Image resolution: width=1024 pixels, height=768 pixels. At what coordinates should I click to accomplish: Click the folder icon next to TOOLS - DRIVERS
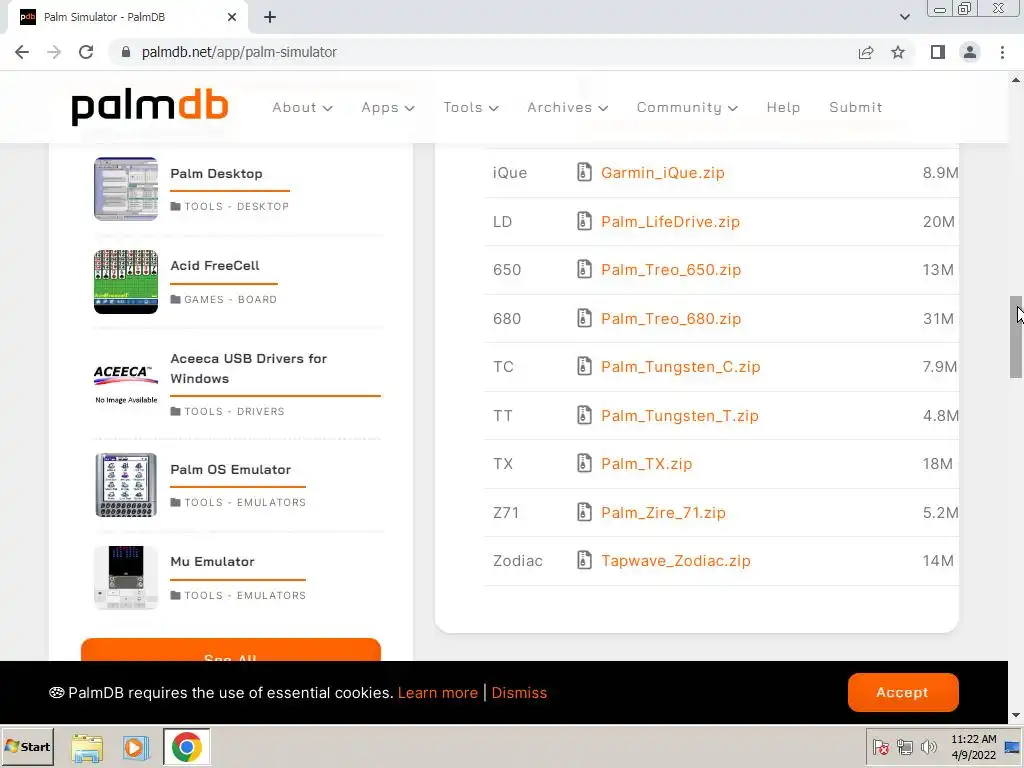coord(175,411)
